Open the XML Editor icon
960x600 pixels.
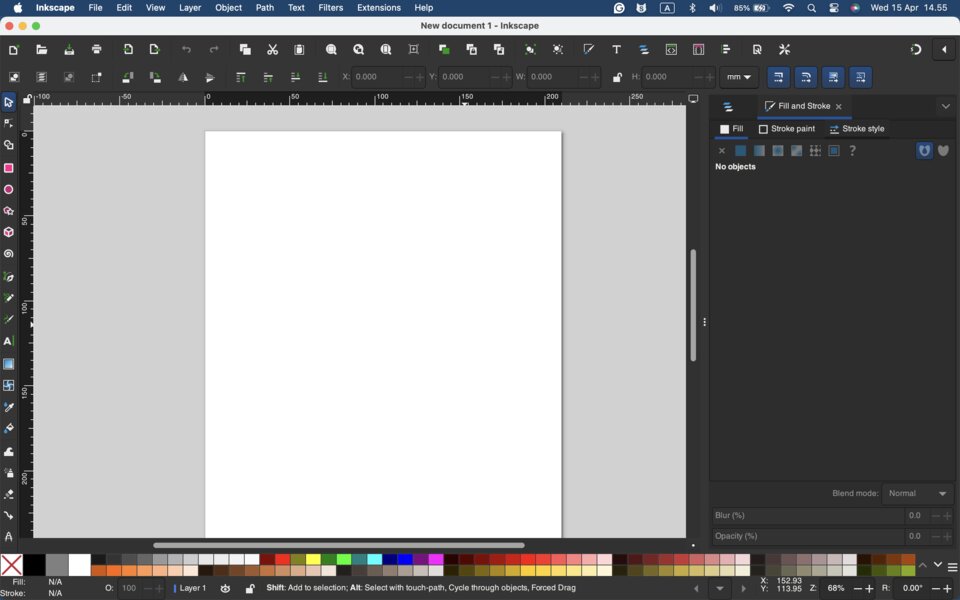click(671, 50)
